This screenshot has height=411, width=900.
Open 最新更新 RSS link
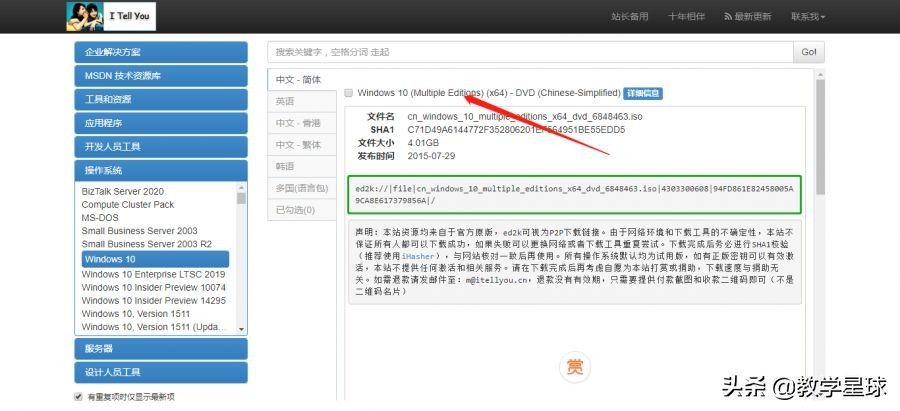[747, 17]
